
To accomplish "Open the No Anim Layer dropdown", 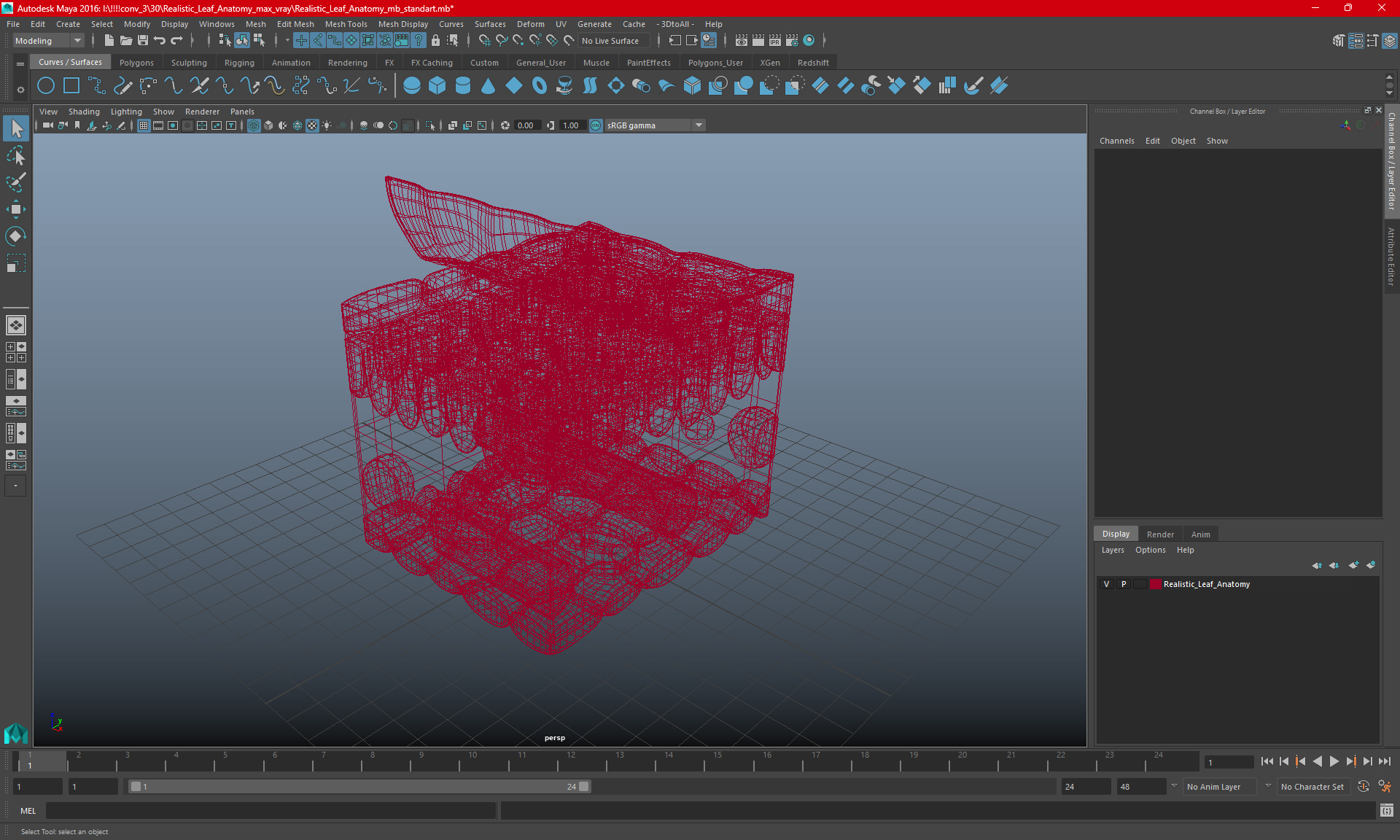I will pos(1221,787).
